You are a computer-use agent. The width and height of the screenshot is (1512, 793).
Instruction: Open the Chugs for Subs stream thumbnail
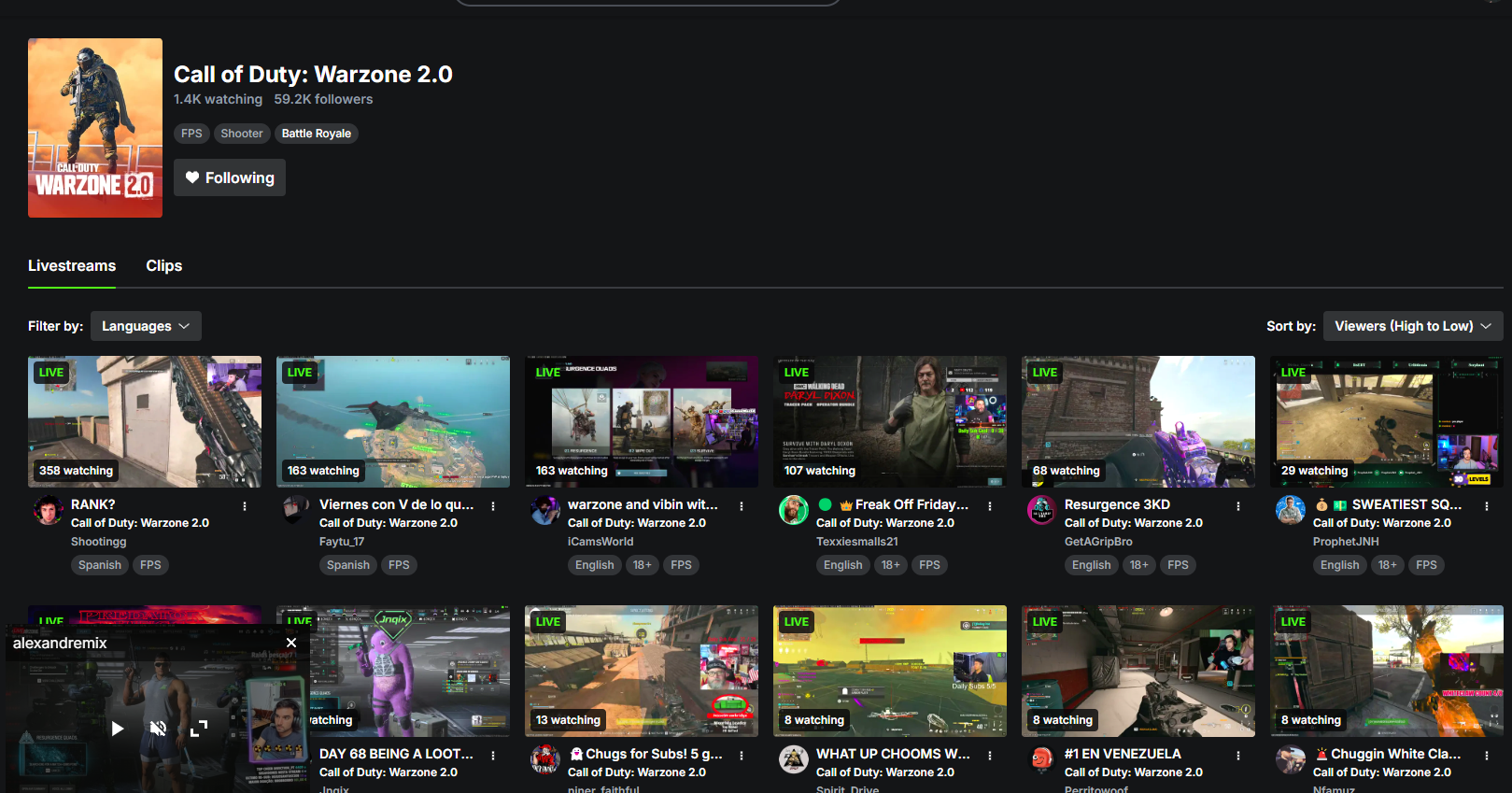pos(642,671)
